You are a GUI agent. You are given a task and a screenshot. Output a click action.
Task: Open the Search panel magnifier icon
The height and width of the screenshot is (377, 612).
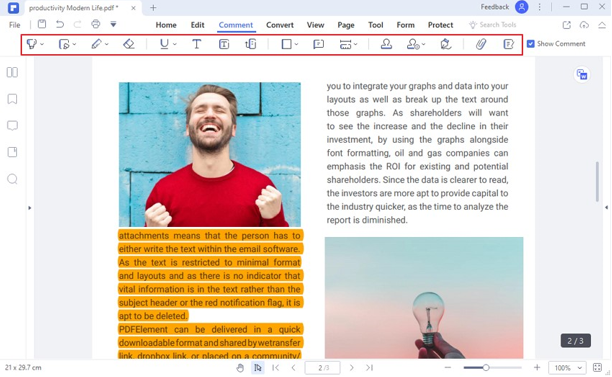[12, 179]
